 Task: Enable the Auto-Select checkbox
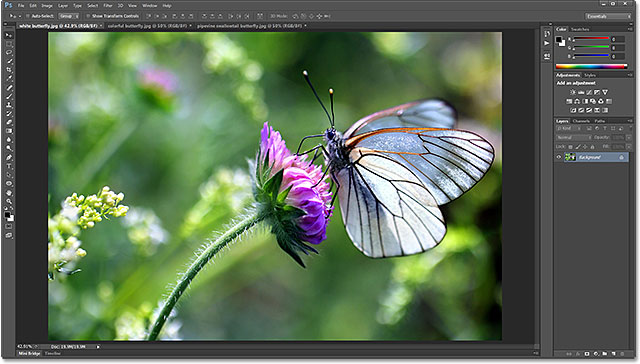click(x=28, y=16)
